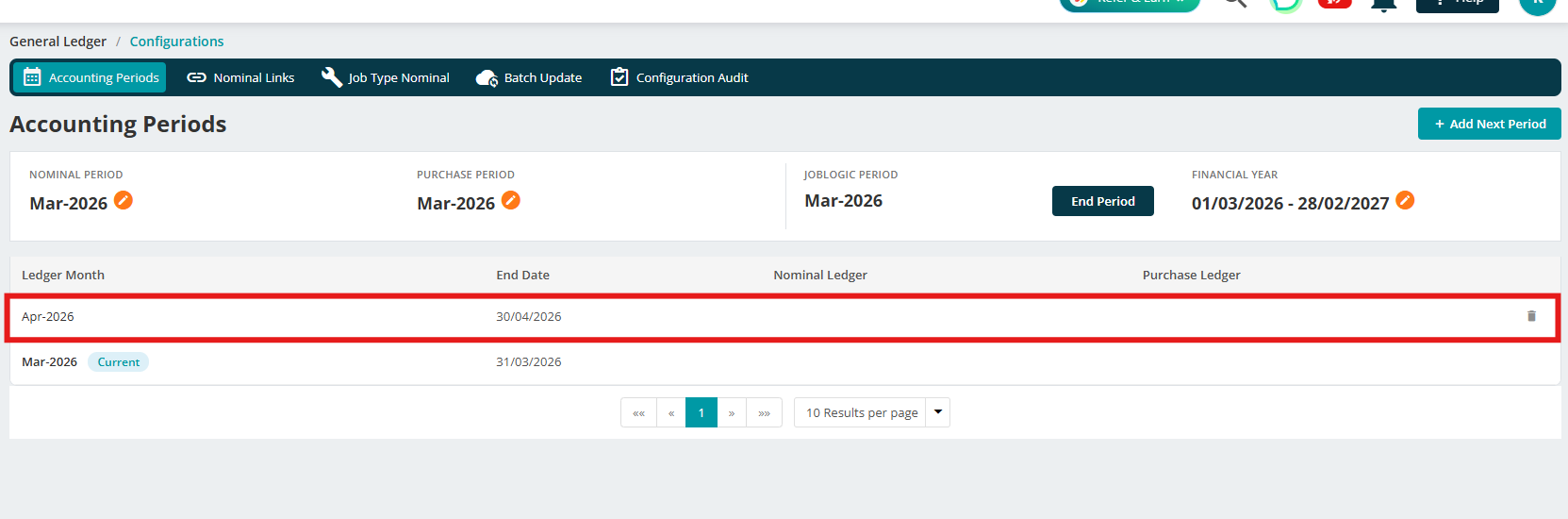Delete the Apr-2026 period trash icon

pos(1531,316)
